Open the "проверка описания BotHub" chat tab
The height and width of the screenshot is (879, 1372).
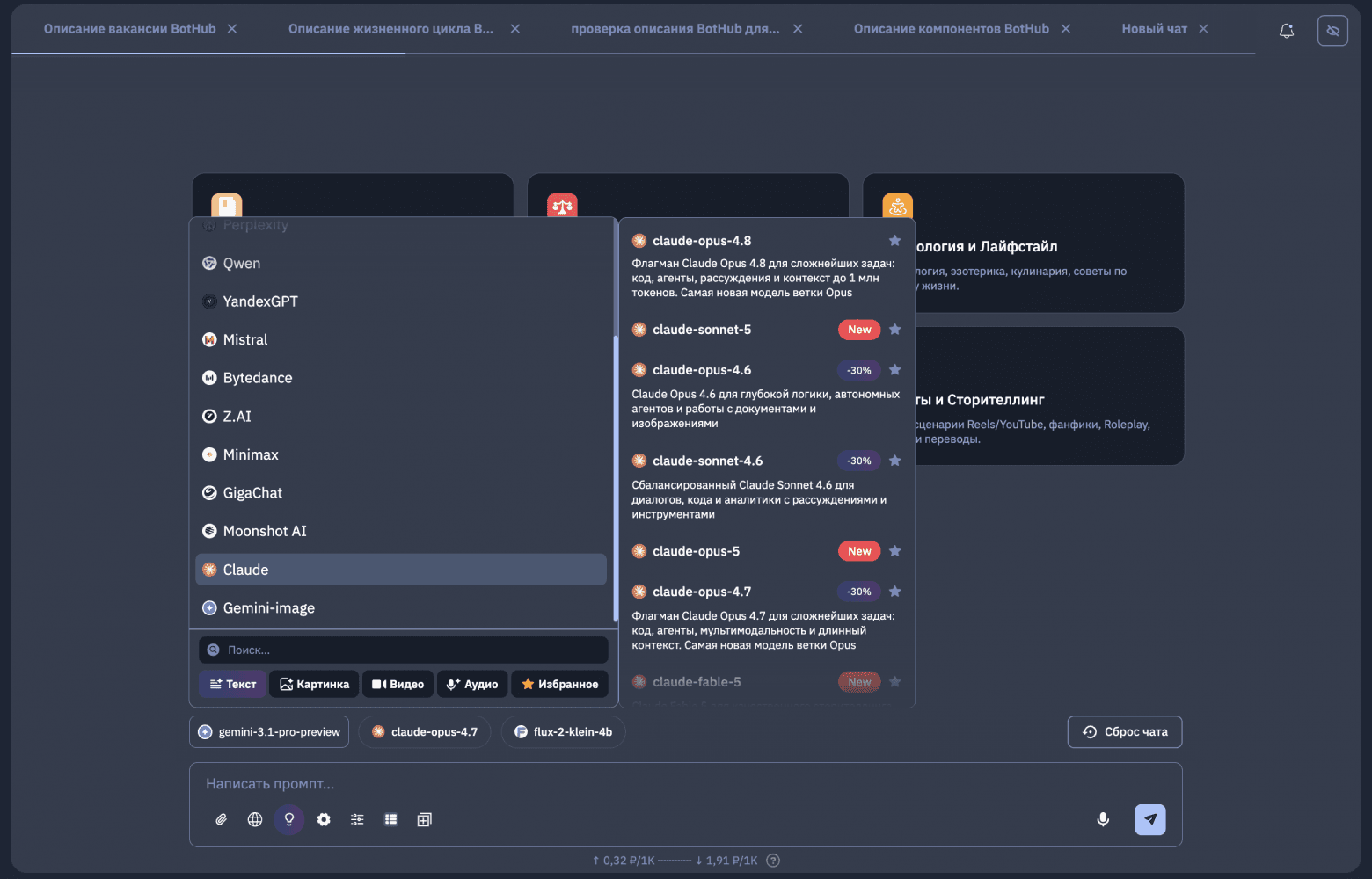pos(675,29)
